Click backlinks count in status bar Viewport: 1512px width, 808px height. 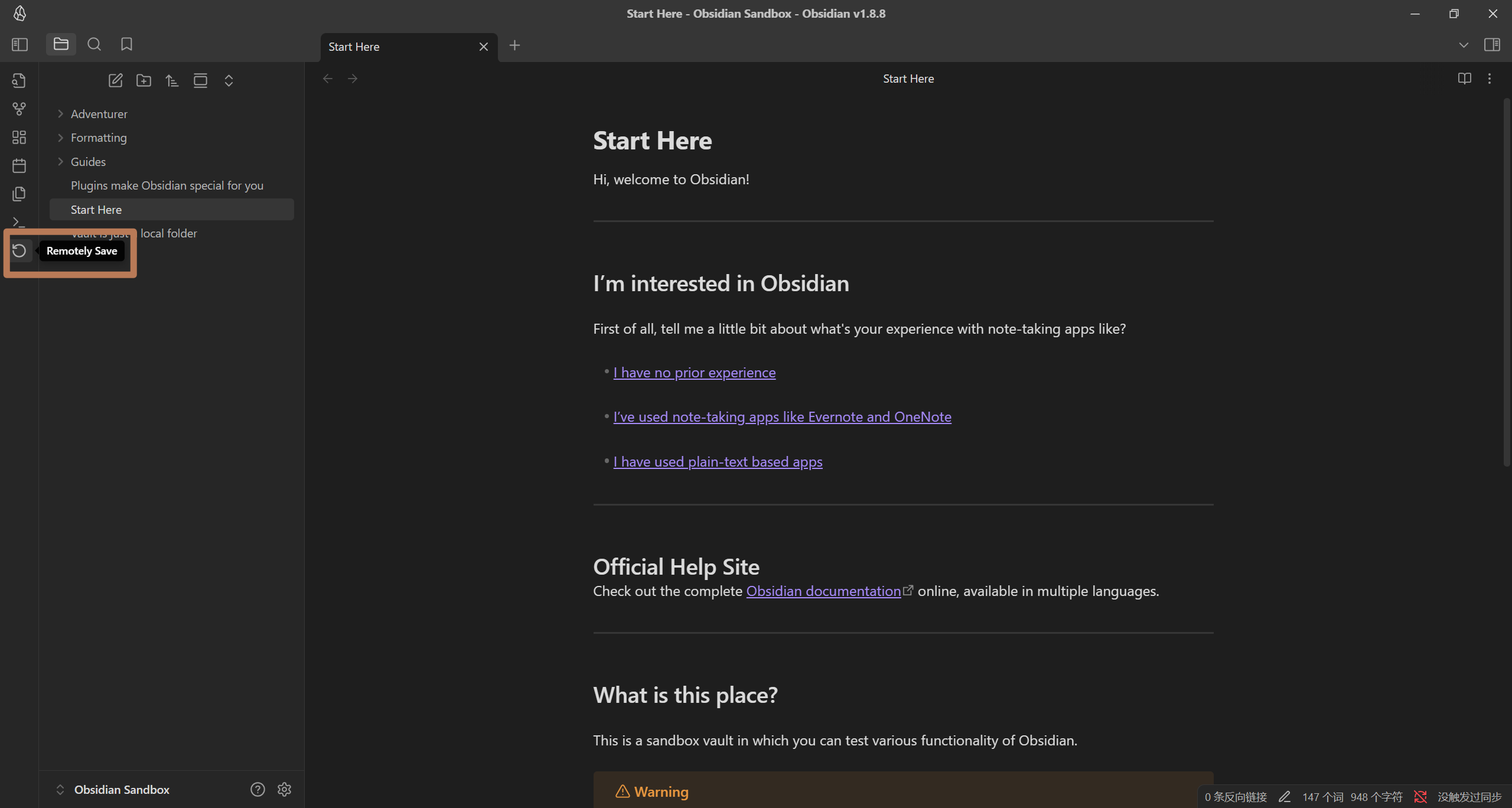(1236, 797)
